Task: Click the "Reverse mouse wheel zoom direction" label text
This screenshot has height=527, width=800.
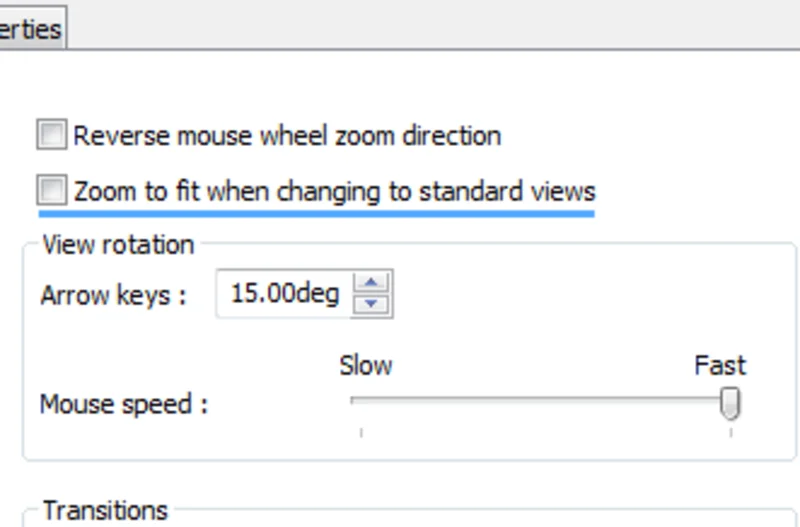Action: click(287, 135)
